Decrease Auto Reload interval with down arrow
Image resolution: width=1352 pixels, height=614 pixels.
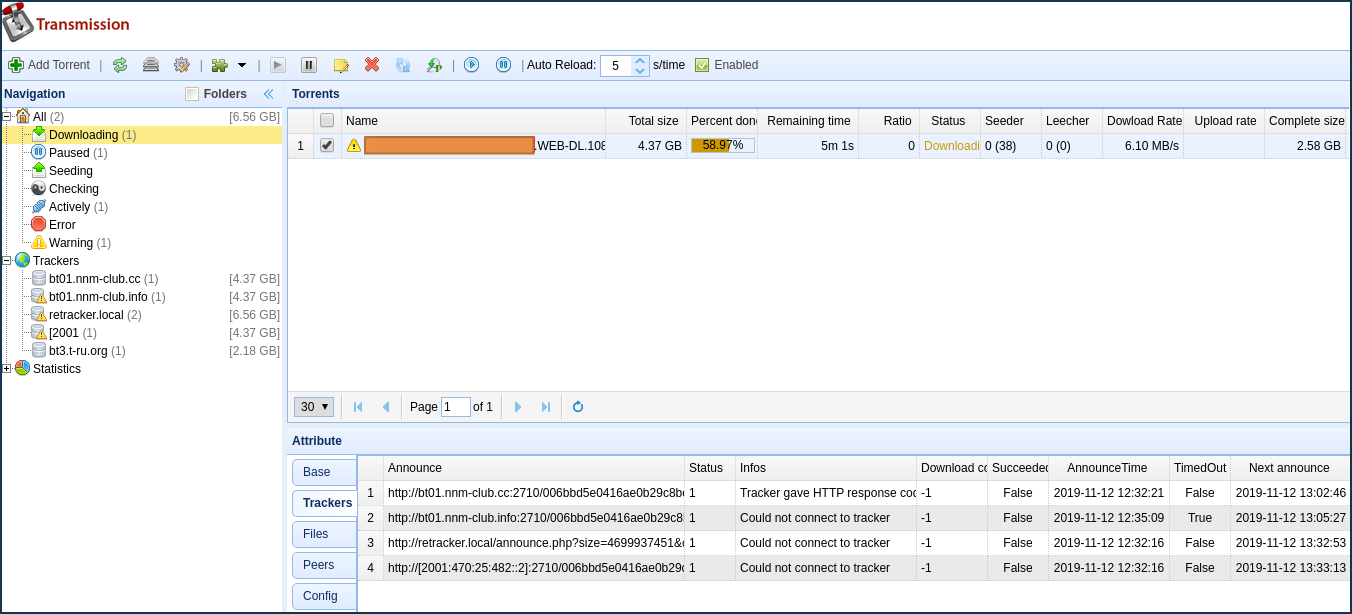tap(641, 71)
